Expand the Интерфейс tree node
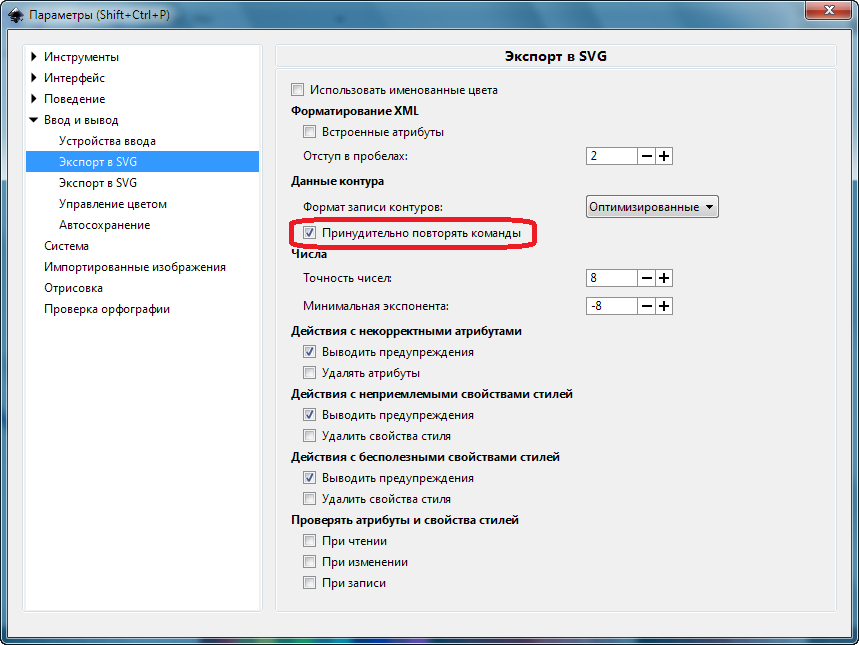The image size is (859, 645). pos(34,78)
